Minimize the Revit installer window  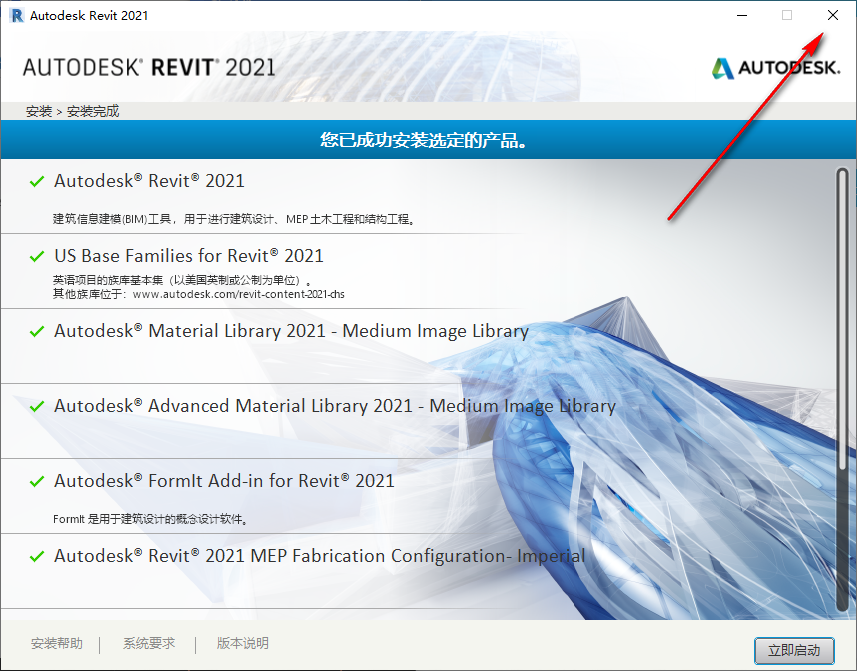coord(741,15)
